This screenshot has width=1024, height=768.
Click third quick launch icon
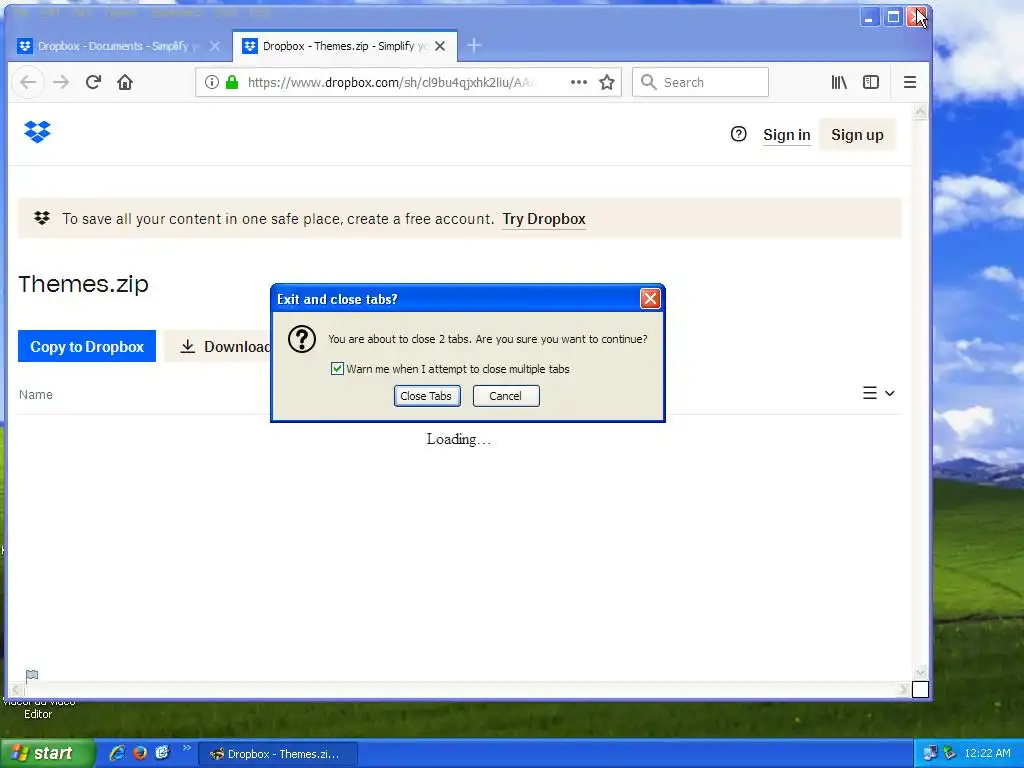(x=163, y=753)
